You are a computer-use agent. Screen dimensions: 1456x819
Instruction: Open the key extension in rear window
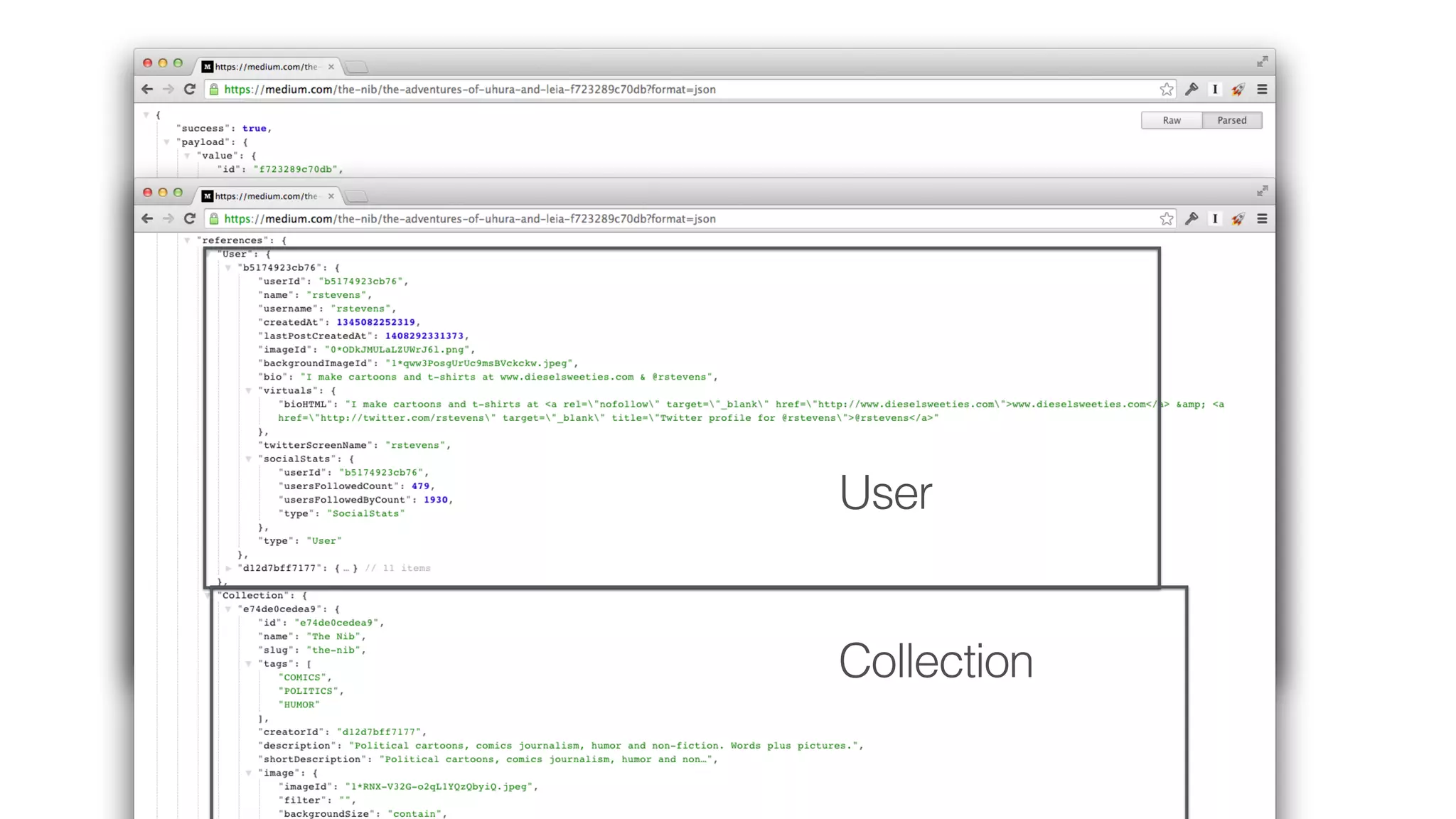1192,89
